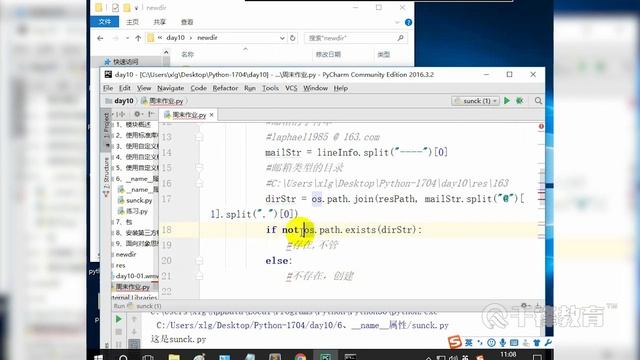640x360 pixels.
Task: Open the Run menu
Action: tap(250, 88)
